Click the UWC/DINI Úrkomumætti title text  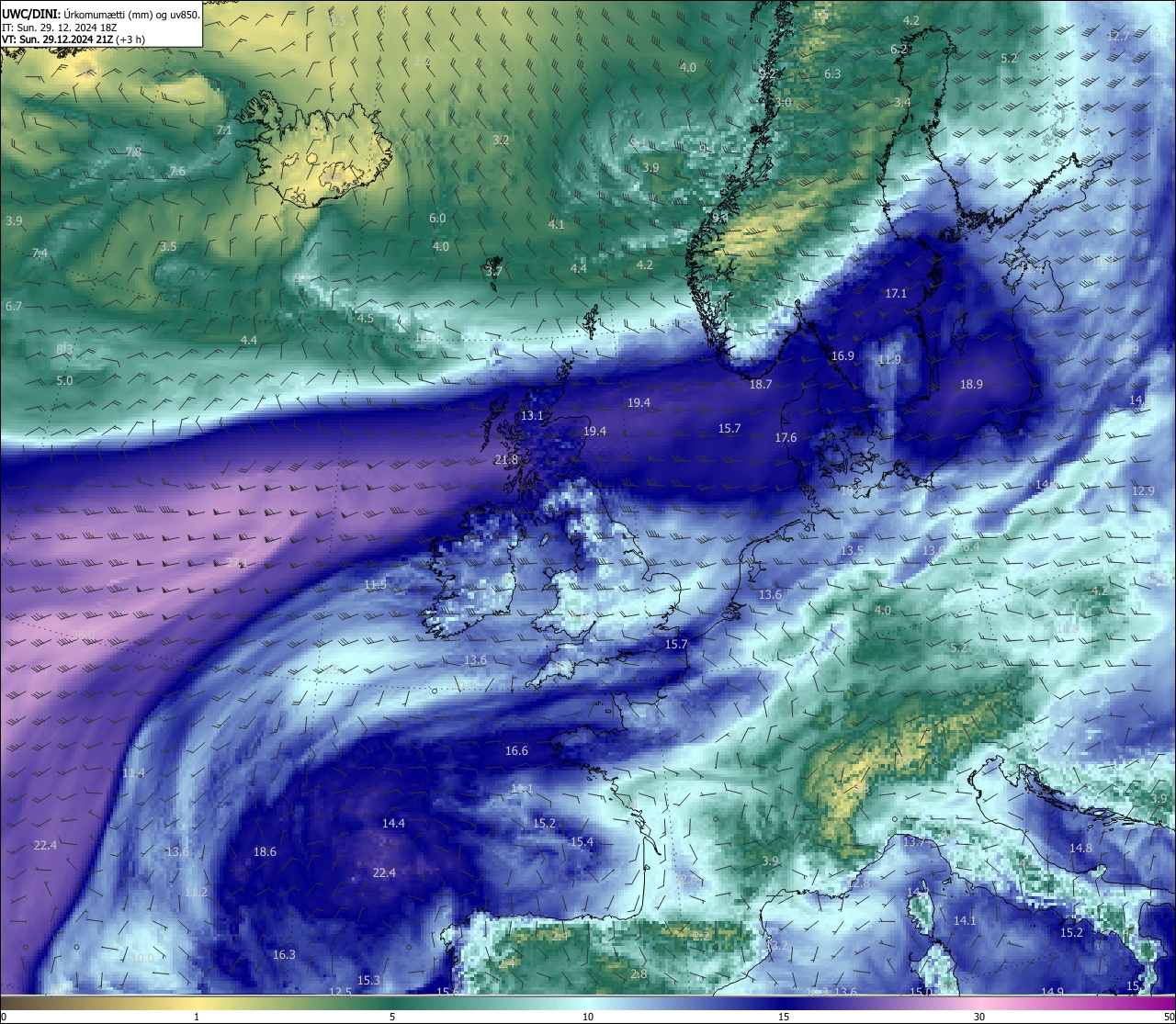[100, 15]
